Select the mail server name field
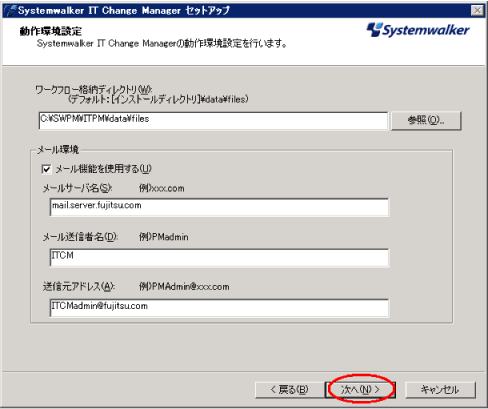The image size is (488, 409). 219,207
